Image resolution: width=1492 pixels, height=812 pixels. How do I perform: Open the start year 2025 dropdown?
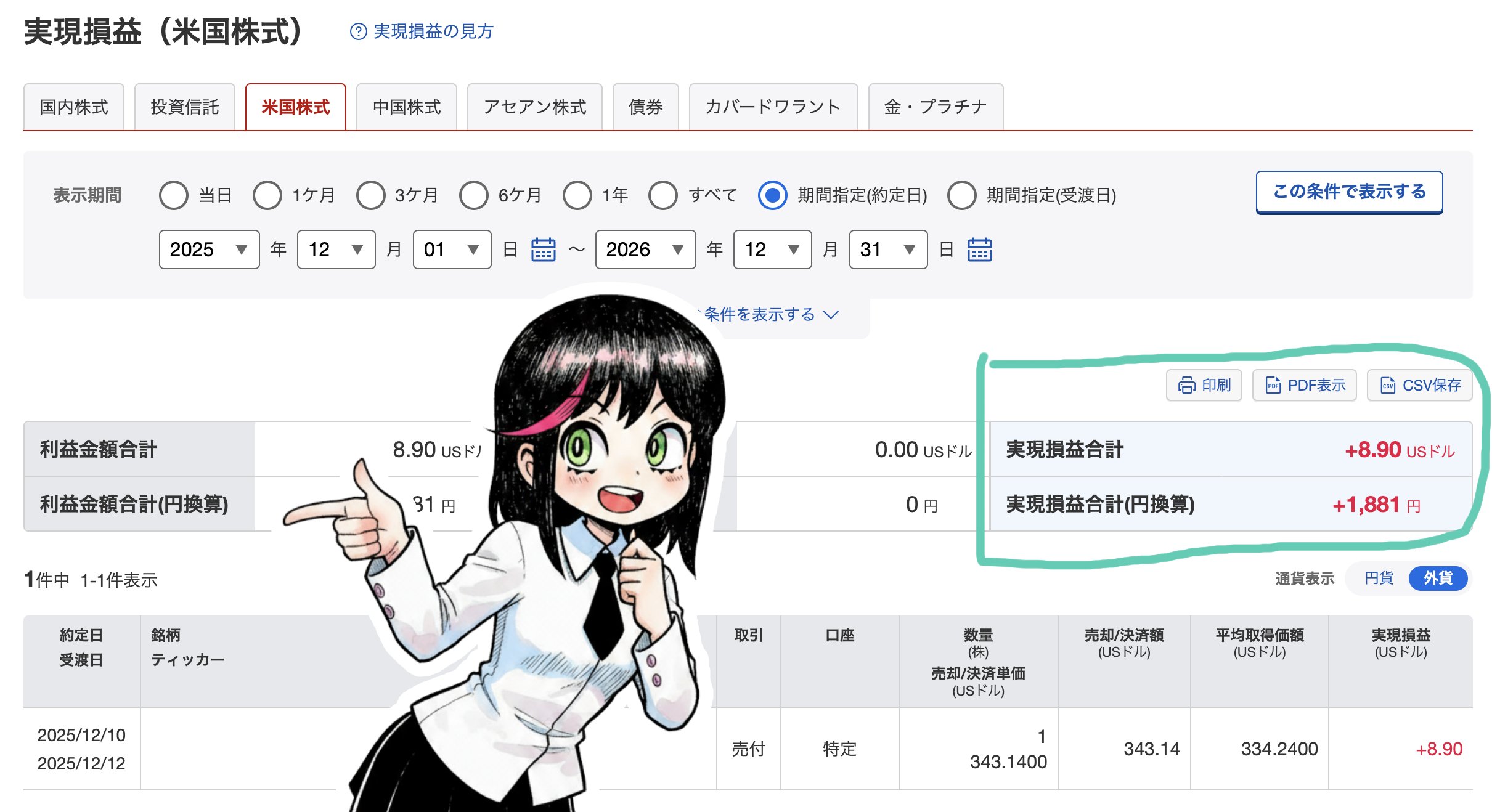pos(209,250)
